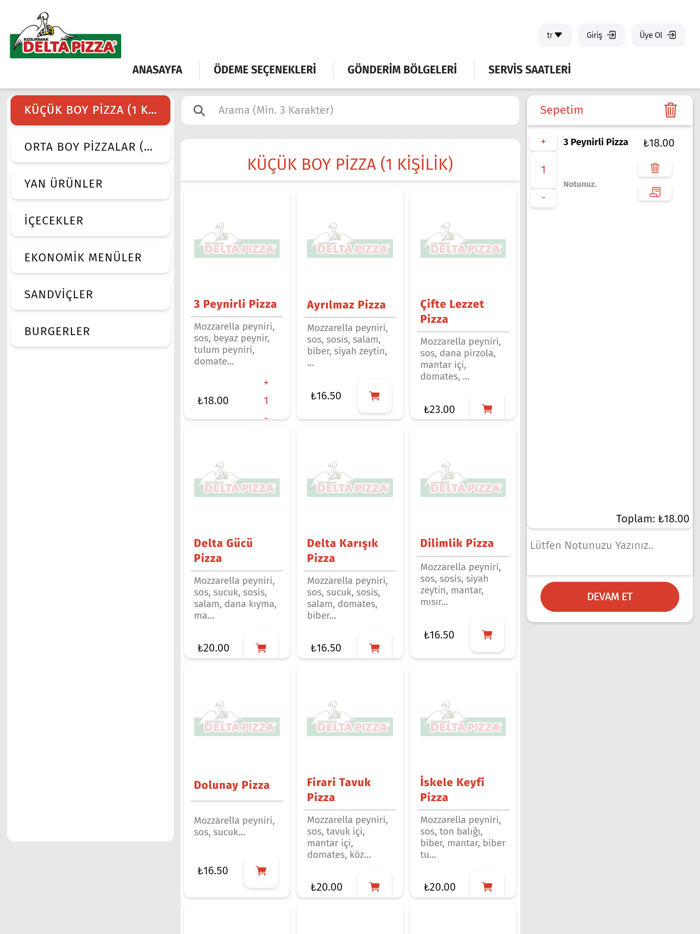The width and height of the screenshot is (700, 934).
Task: Click the Toplam: ₺18.00 total text
Action: 652,519
